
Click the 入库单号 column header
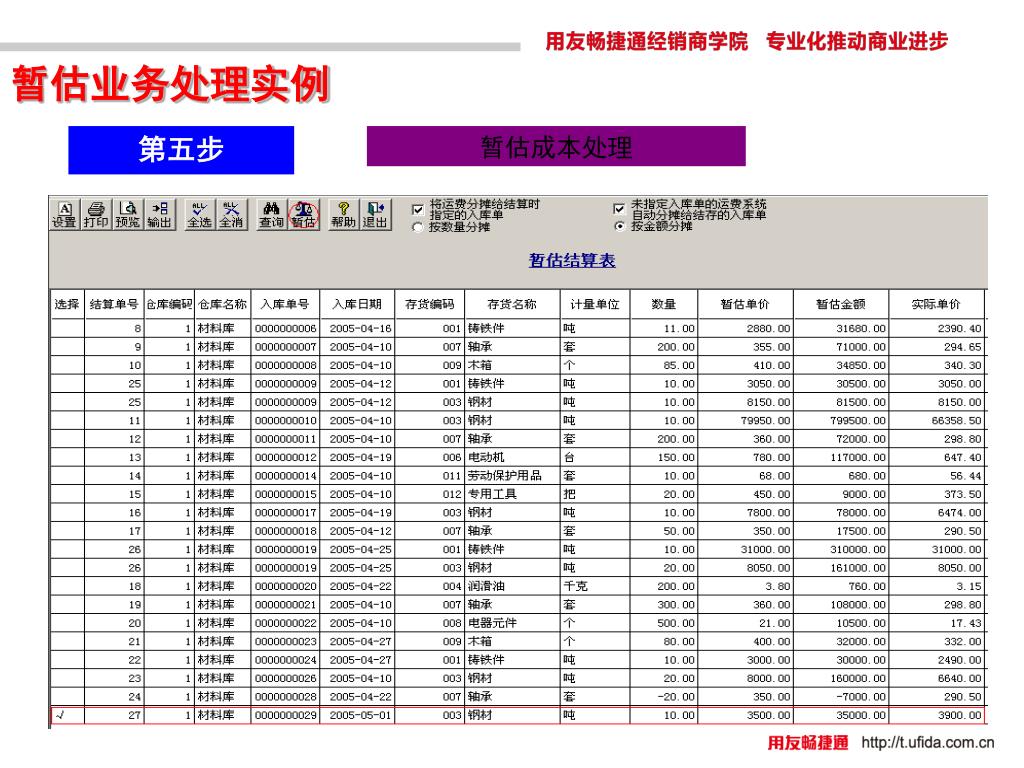(285, 304)
